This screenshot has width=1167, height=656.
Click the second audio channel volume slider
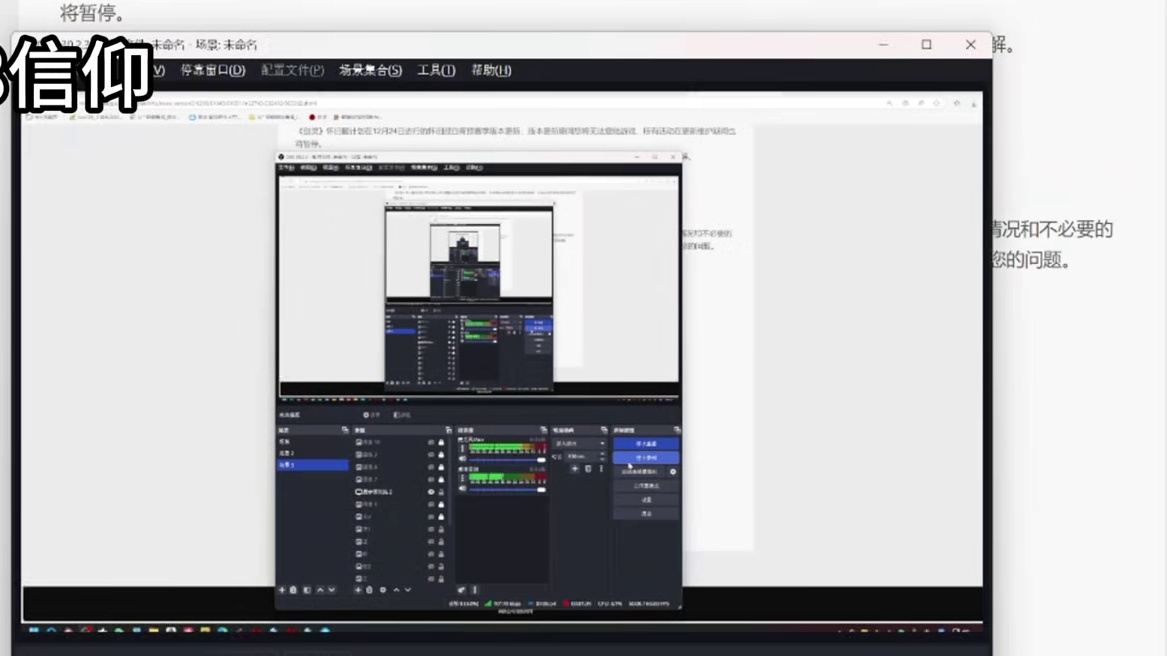pos(505,489)
